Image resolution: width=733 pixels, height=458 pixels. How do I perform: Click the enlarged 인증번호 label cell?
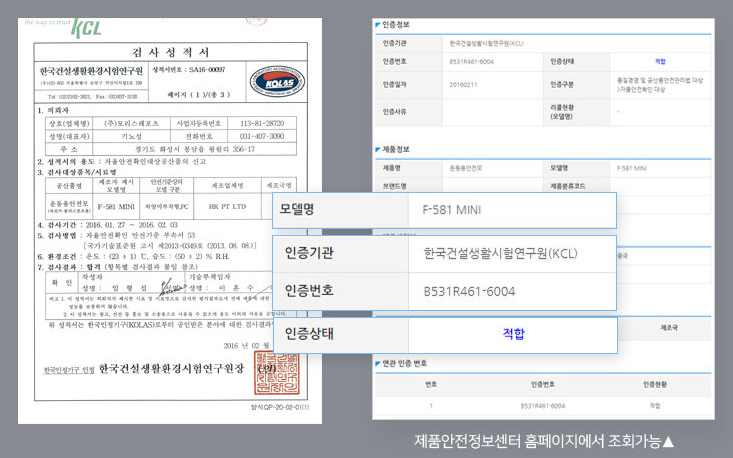pos(340,291)
